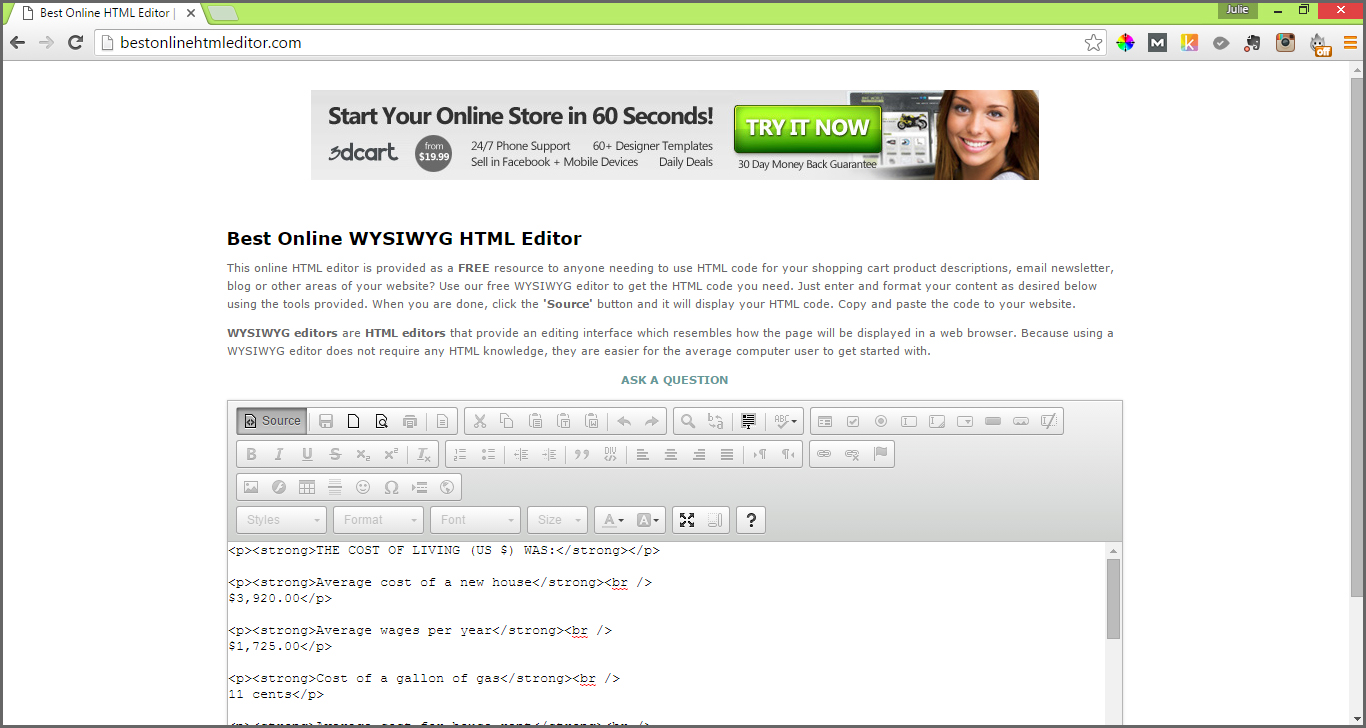The height and width of the screenshot is (728, 1366).
Task: Click the Copy icon
Action: pyautogui.click(x=508, y=421)
